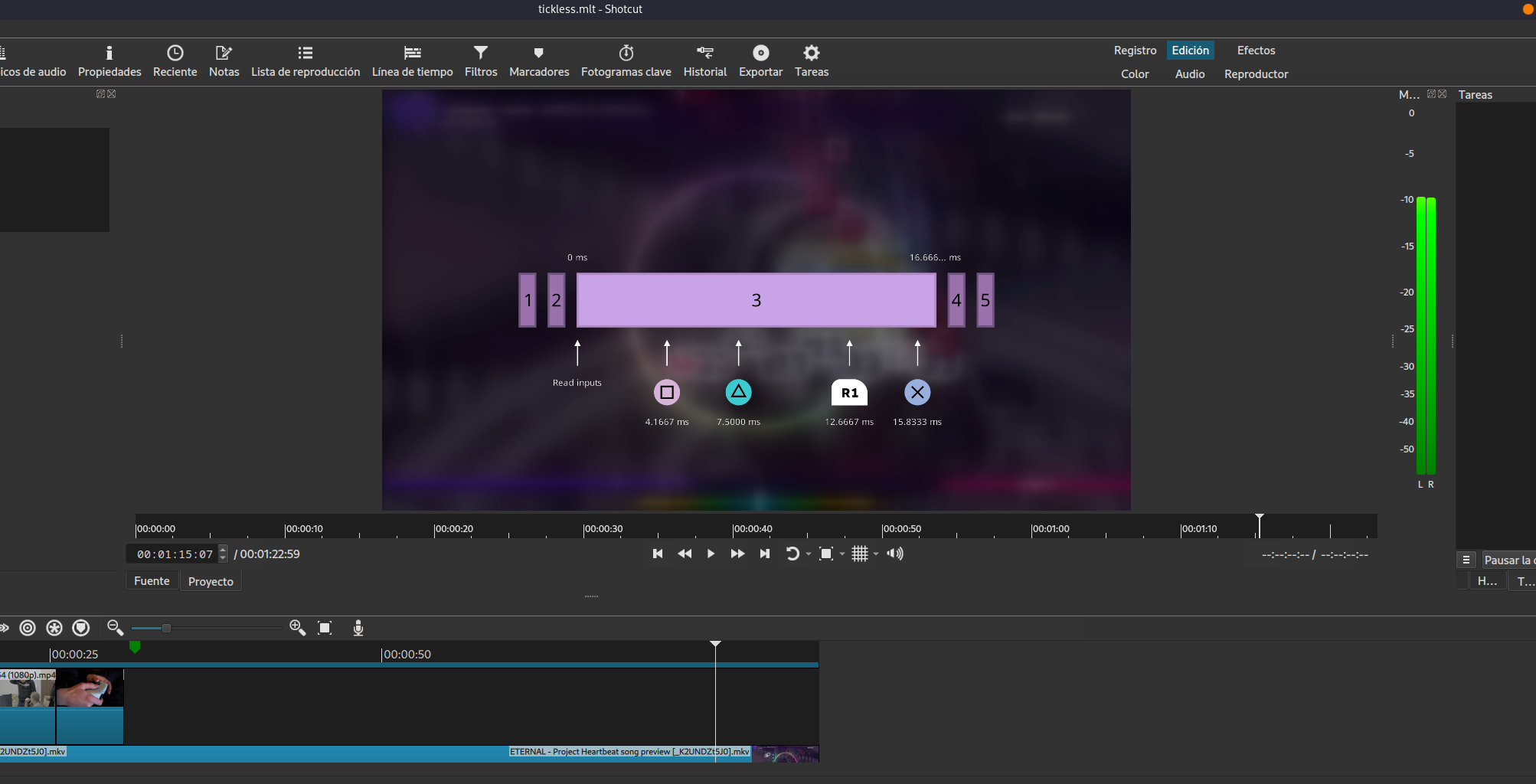Image resolution: width=1536 pixels, height=784 pixels.
Task: Click the audio level meter bars
Action: (1426, 335)
